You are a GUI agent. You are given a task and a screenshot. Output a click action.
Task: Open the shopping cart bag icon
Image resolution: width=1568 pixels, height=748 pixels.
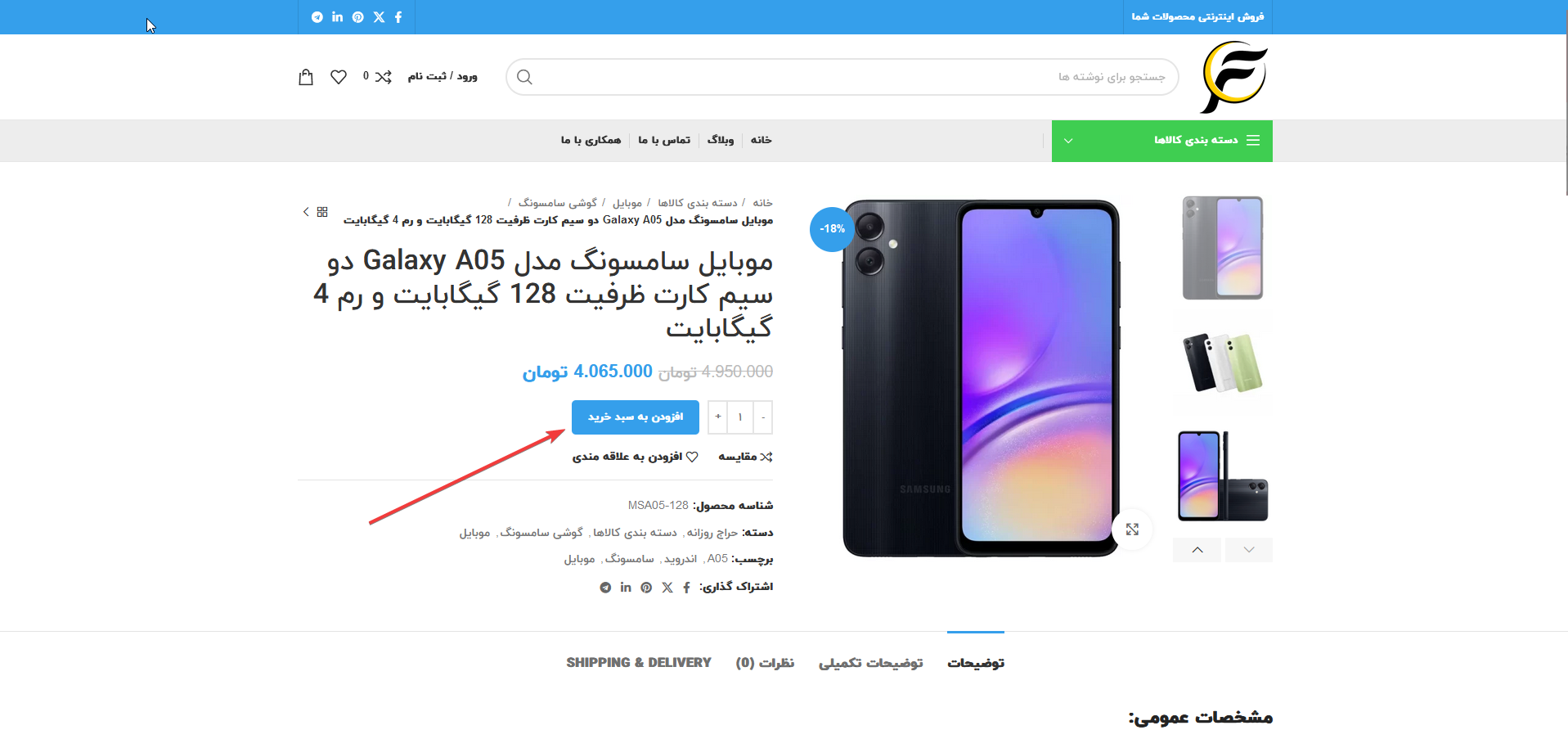click(x=306, y=77)
